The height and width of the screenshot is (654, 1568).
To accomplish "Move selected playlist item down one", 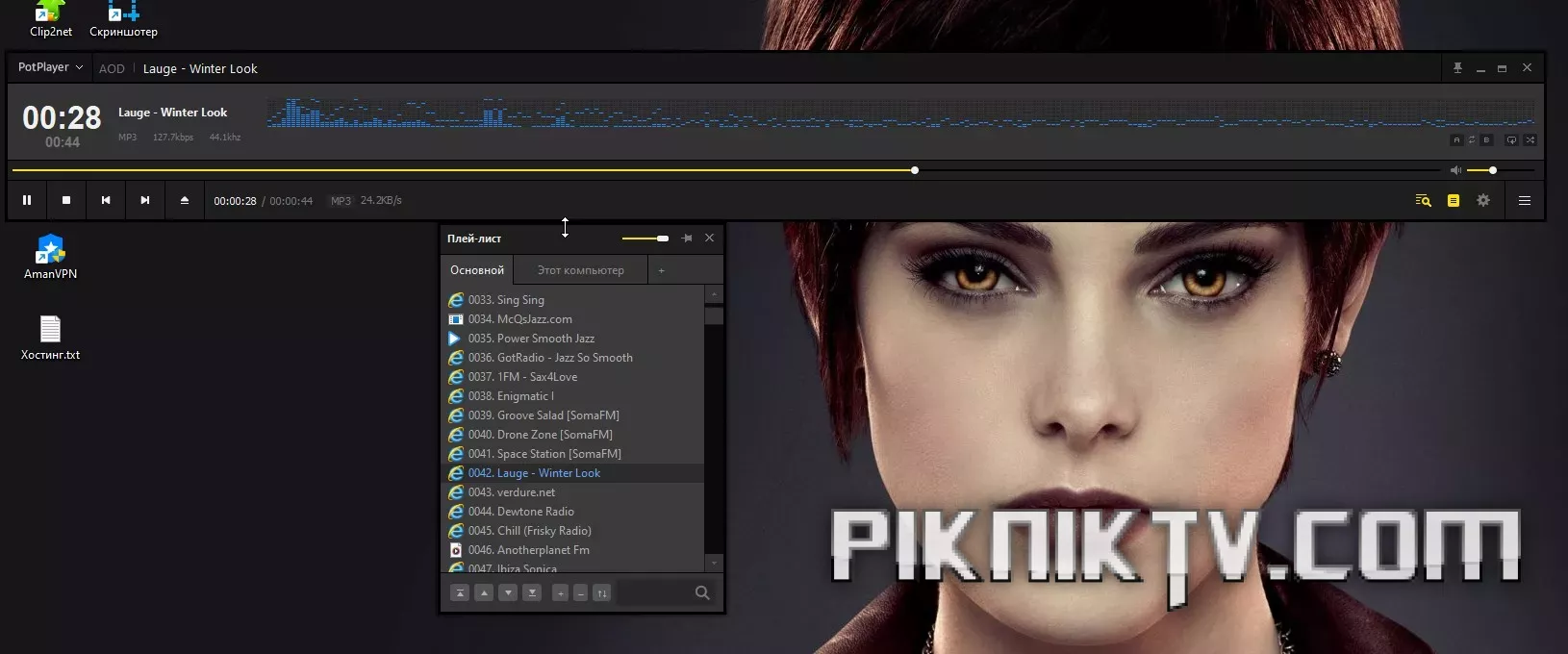I will (508, 592).
